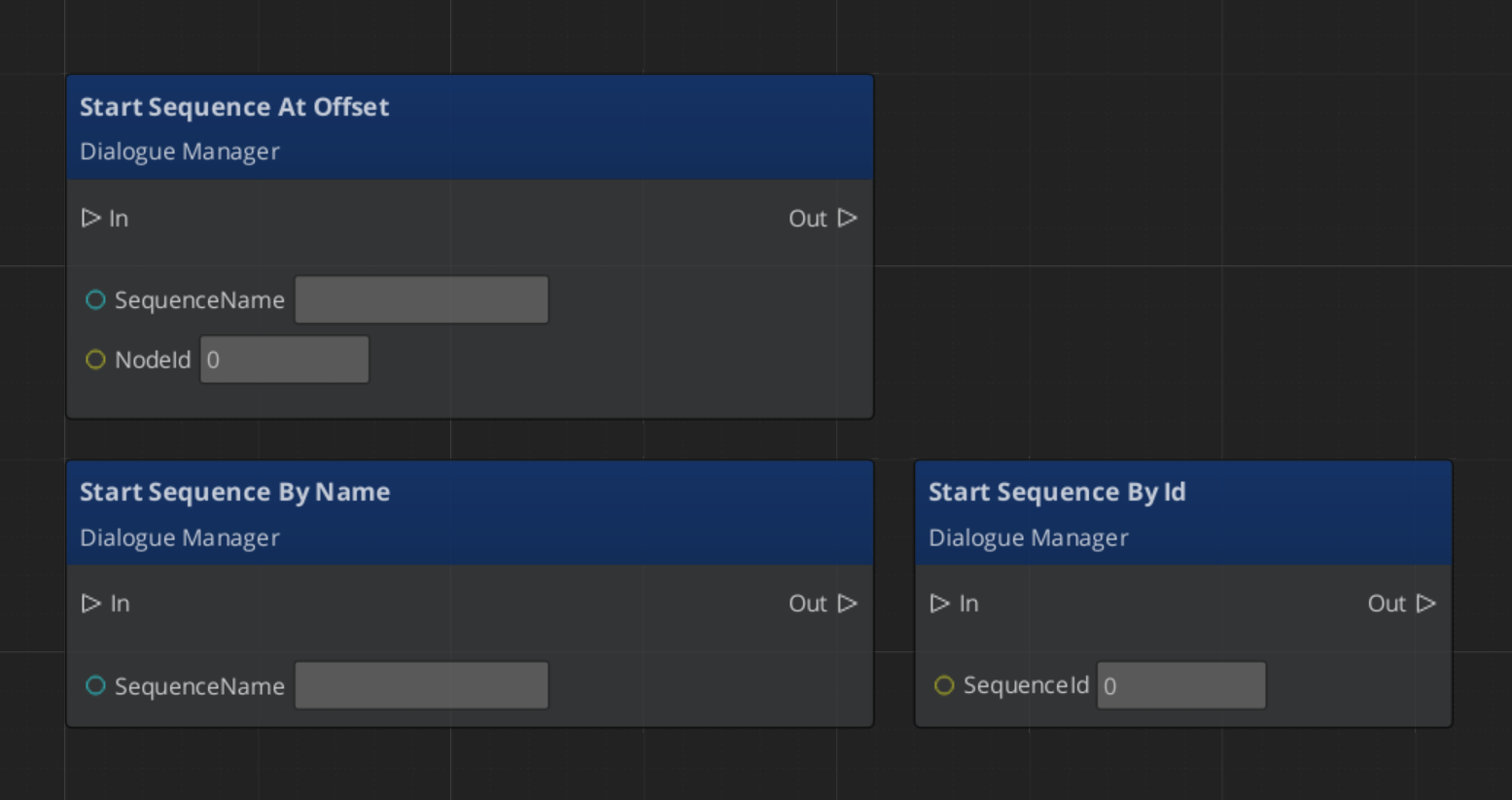Select the Start Sequence By Id node title
1512x800 pixels.
point(1057,493)
